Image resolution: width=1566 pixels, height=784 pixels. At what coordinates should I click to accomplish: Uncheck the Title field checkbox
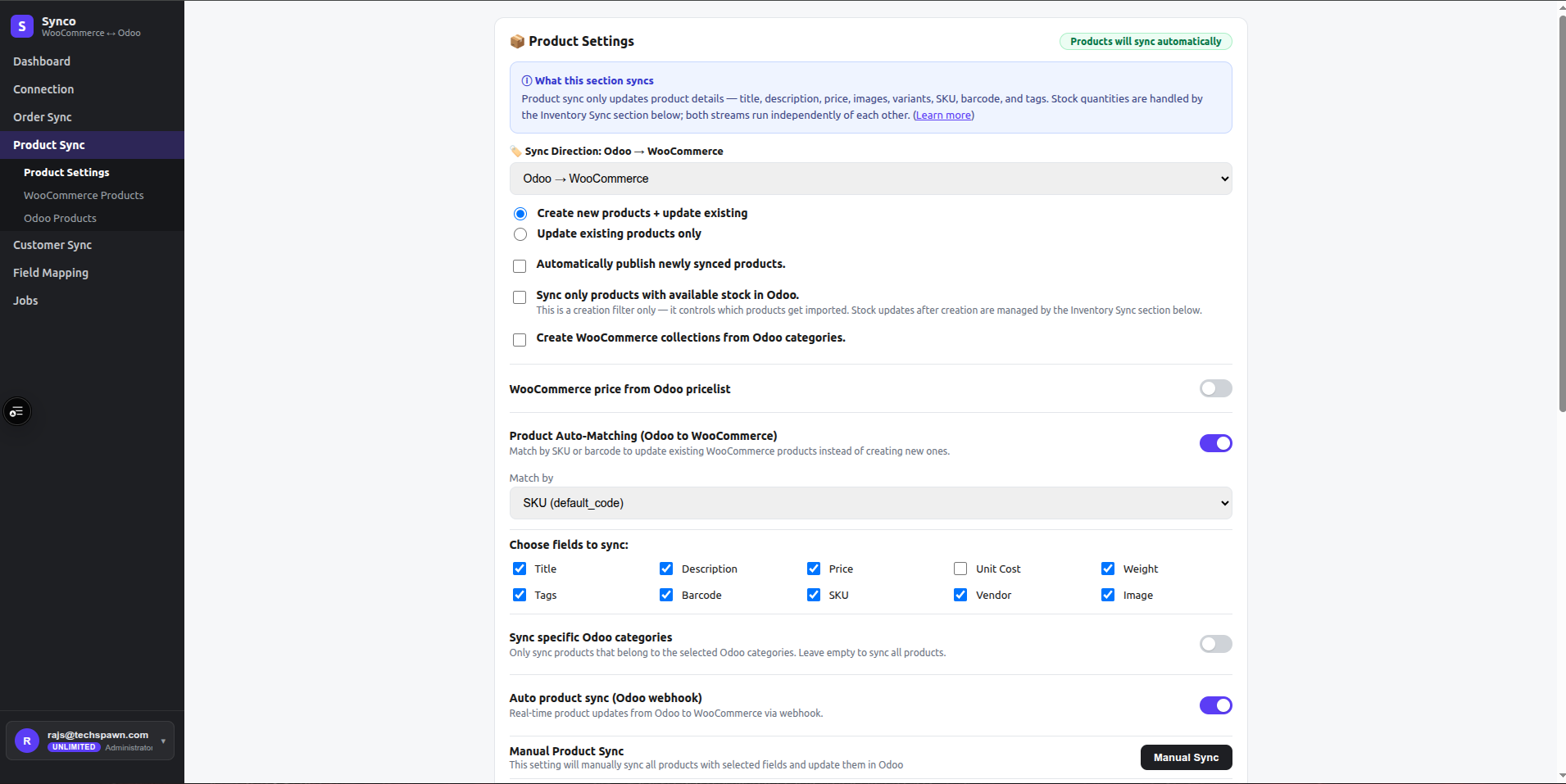tap(520, 569)
